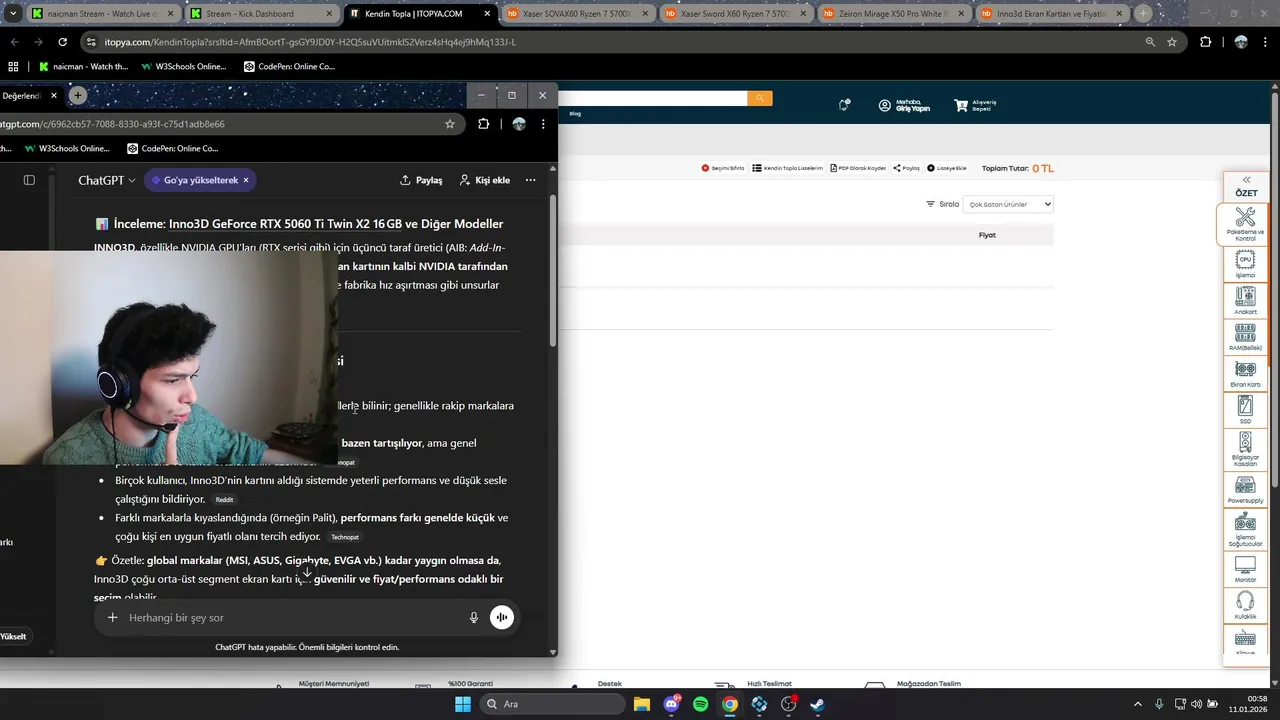The image size is (1280, 720).
Task: Click the Itopya address bar URL
Action: pyautogui.click(x=310, y=42)
